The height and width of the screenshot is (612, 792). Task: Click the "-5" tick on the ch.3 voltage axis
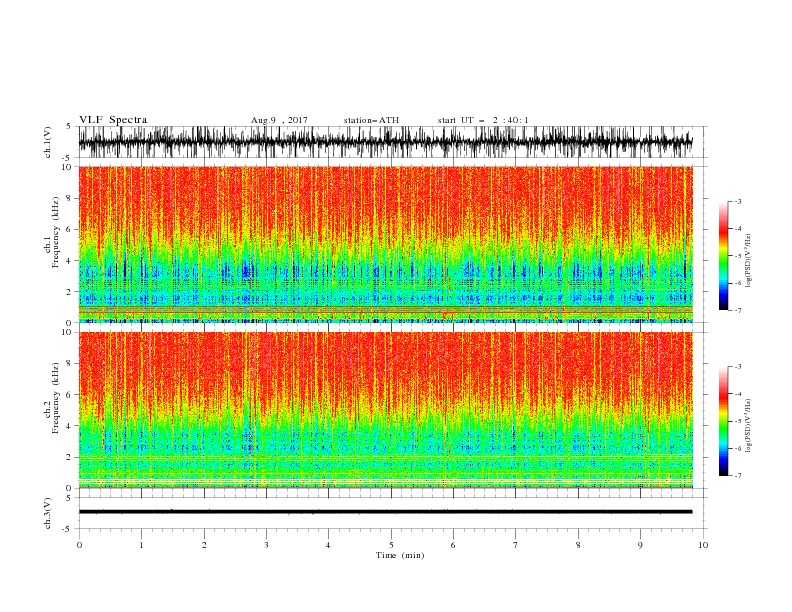coord(68,529)
